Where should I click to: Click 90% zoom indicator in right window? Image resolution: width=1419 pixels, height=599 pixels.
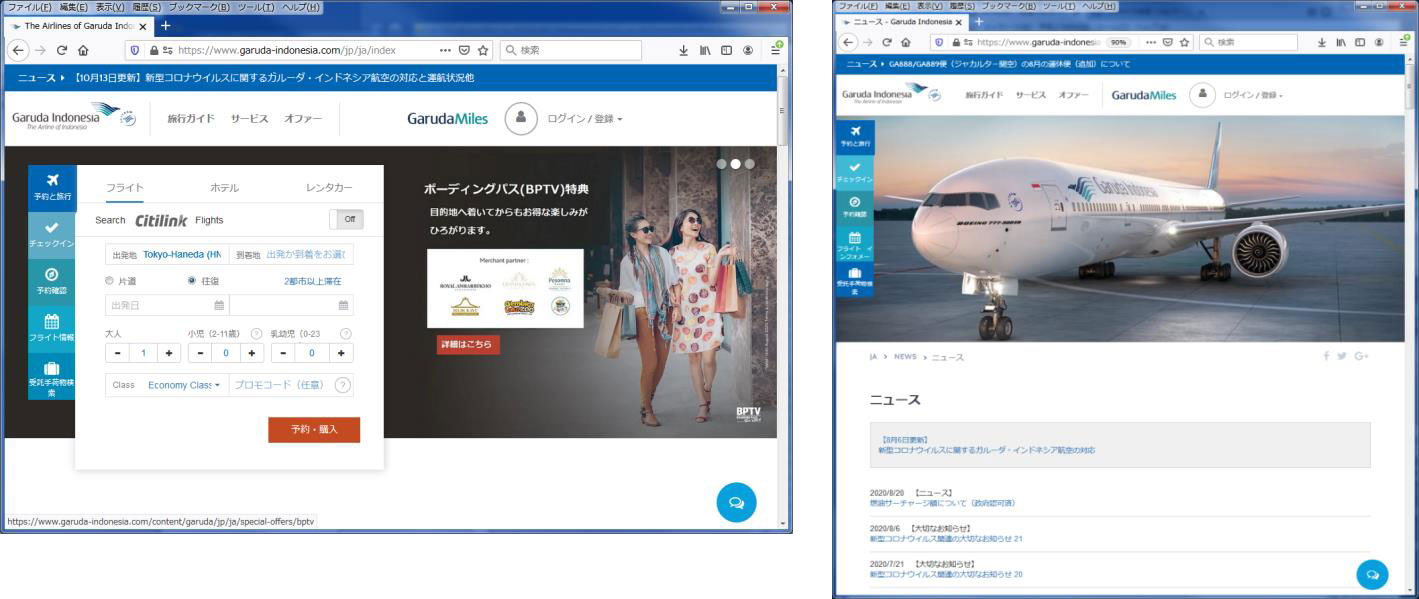pyautogui.click(x=1117, y=42)
